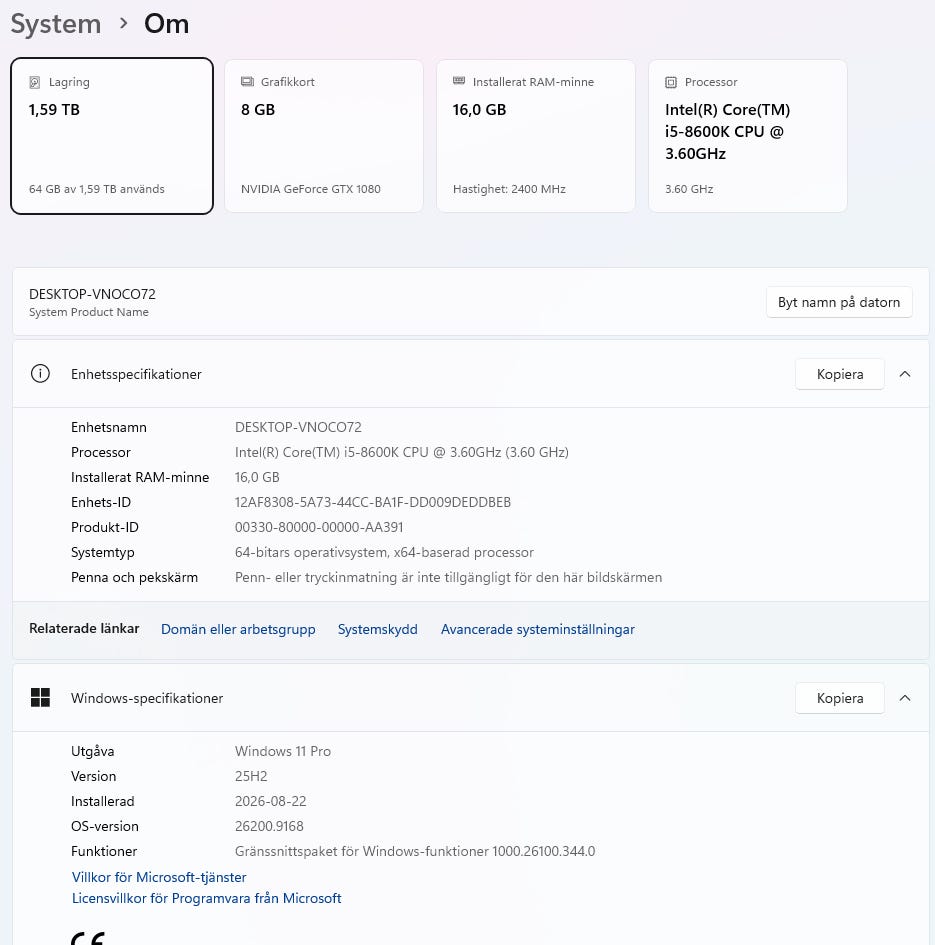The width and height of the screenshot is (935, 945).
Task: Select the Installerad date 2026-08-22
Action: click(271, 801)
